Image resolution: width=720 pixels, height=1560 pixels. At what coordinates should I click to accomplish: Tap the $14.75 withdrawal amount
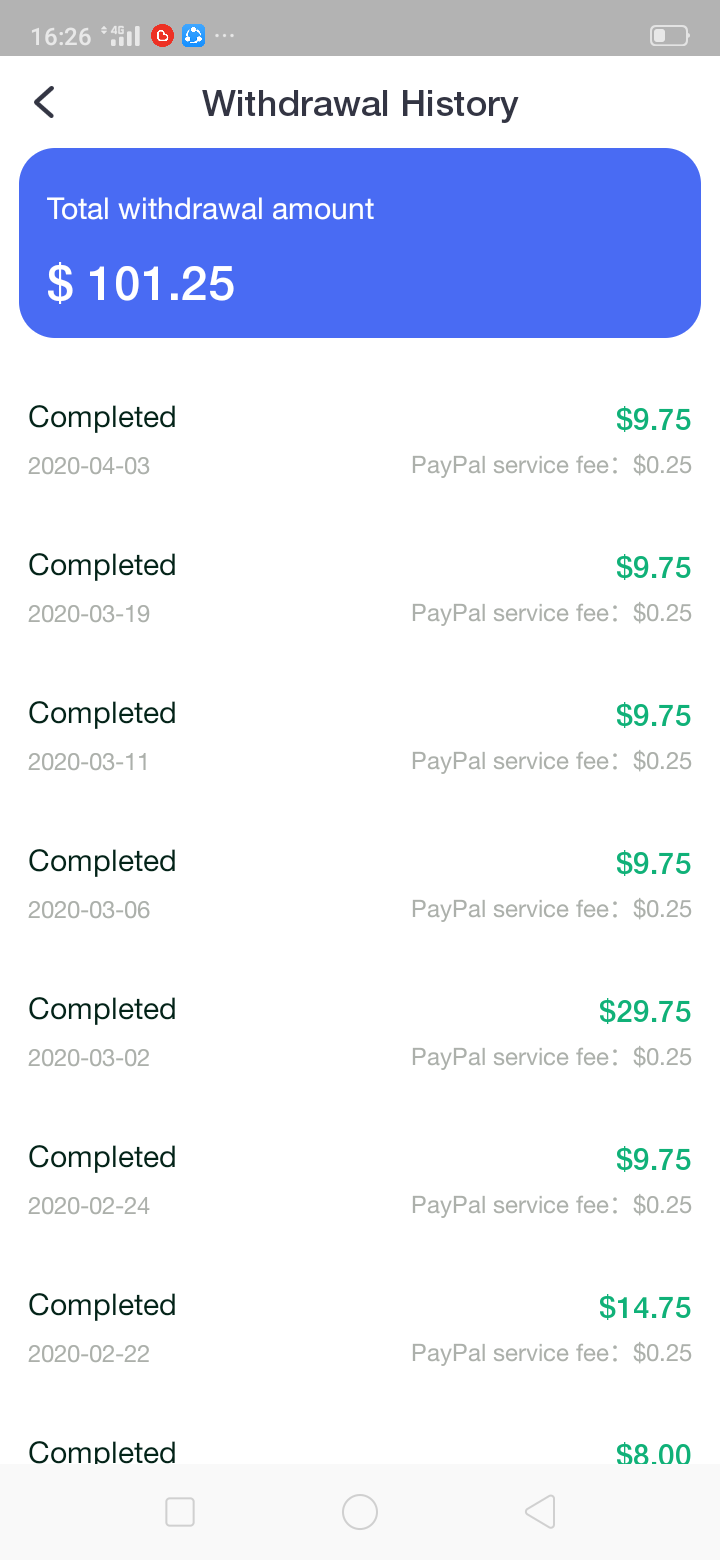coord(645,1307)
